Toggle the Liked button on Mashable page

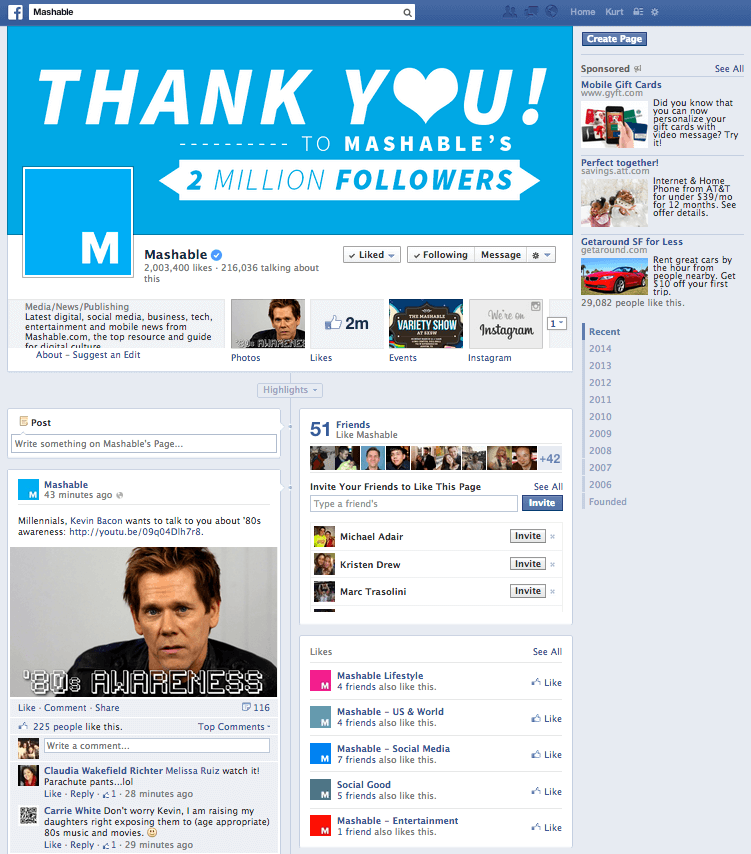coord(371,255)
